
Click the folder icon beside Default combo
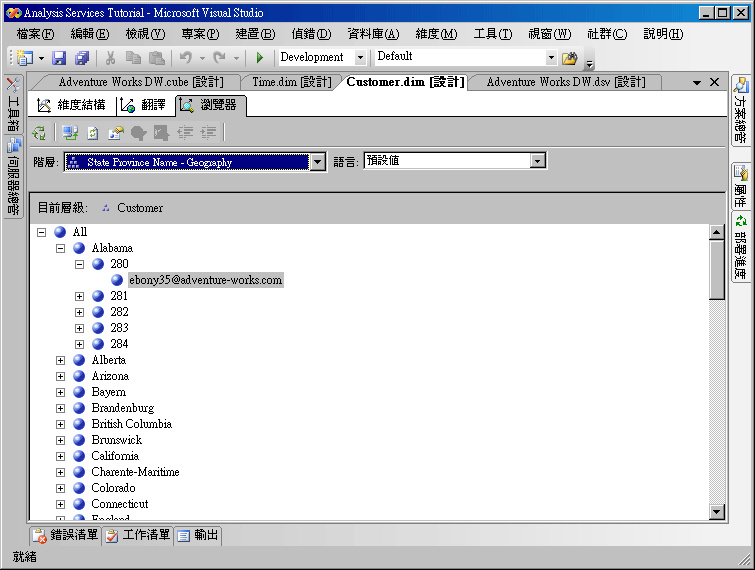(569, 58)
